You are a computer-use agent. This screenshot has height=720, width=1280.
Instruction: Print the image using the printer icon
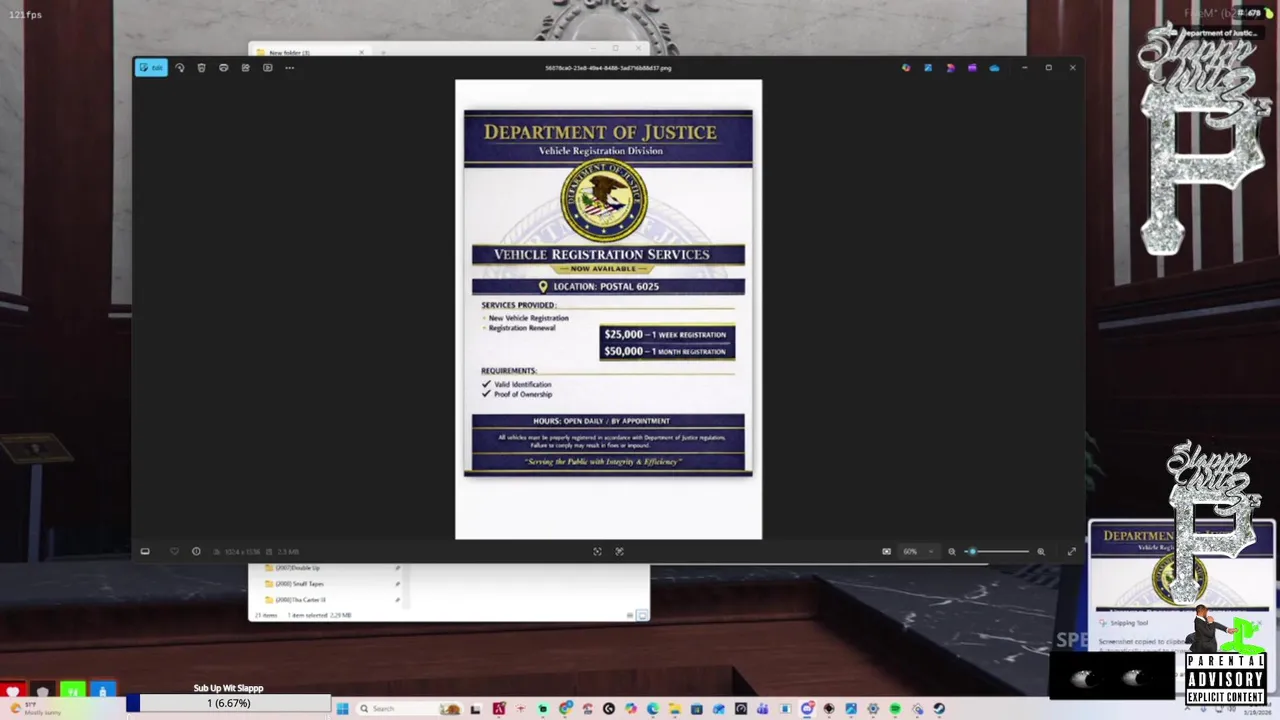pyautogui.click(x=223, y=68)
